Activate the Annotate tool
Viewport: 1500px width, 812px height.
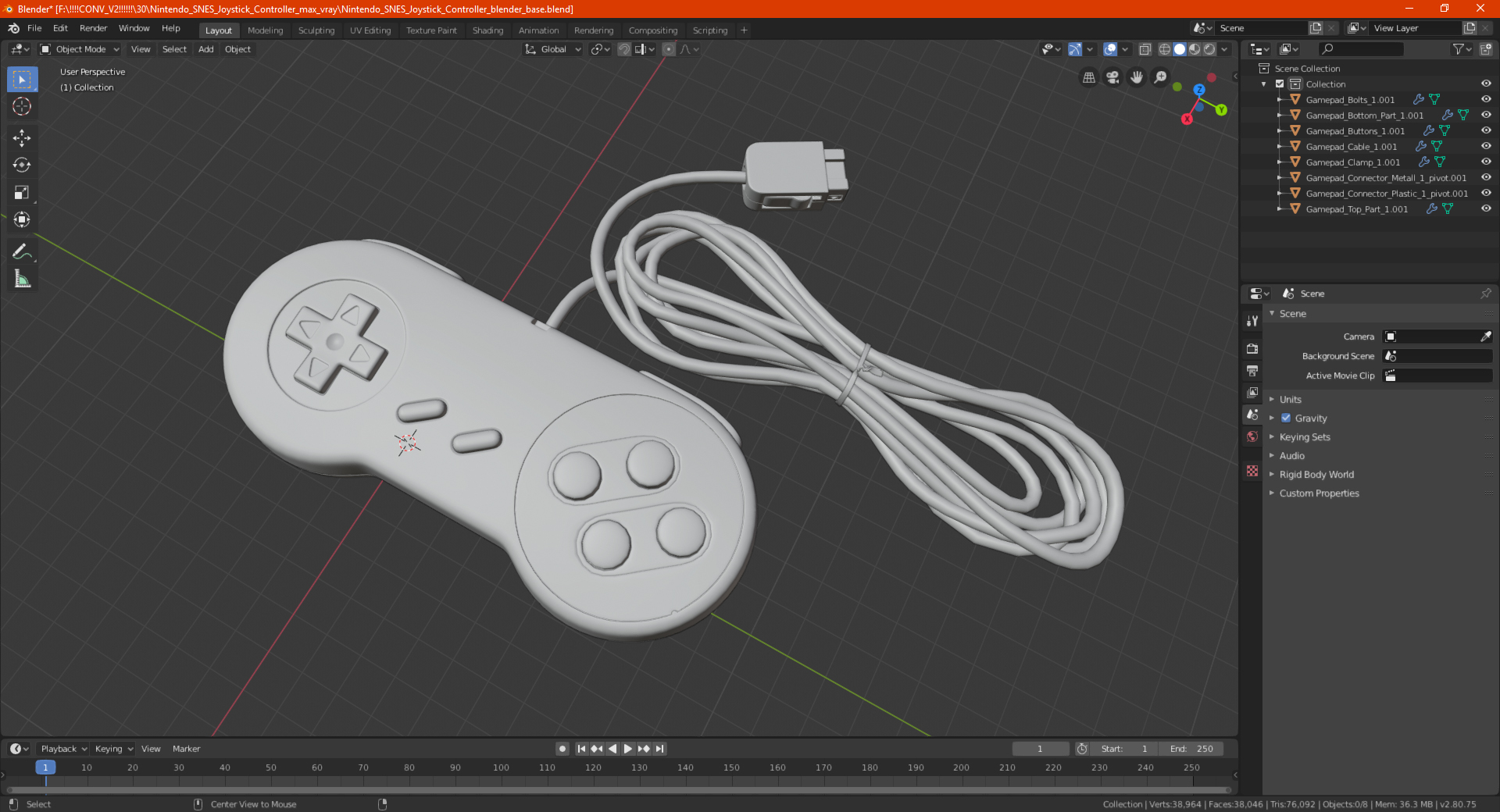click(x=22, y=251)
